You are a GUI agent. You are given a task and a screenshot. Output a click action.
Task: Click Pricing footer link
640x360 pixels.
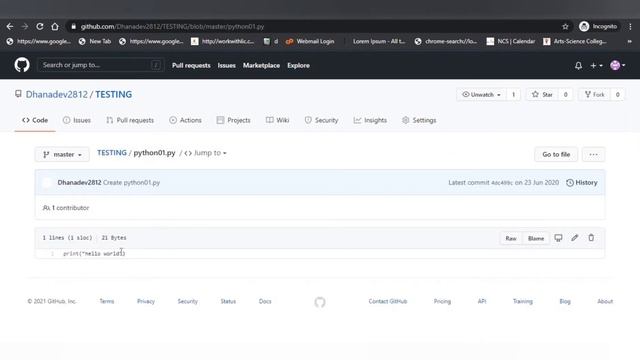pos(442,301)
